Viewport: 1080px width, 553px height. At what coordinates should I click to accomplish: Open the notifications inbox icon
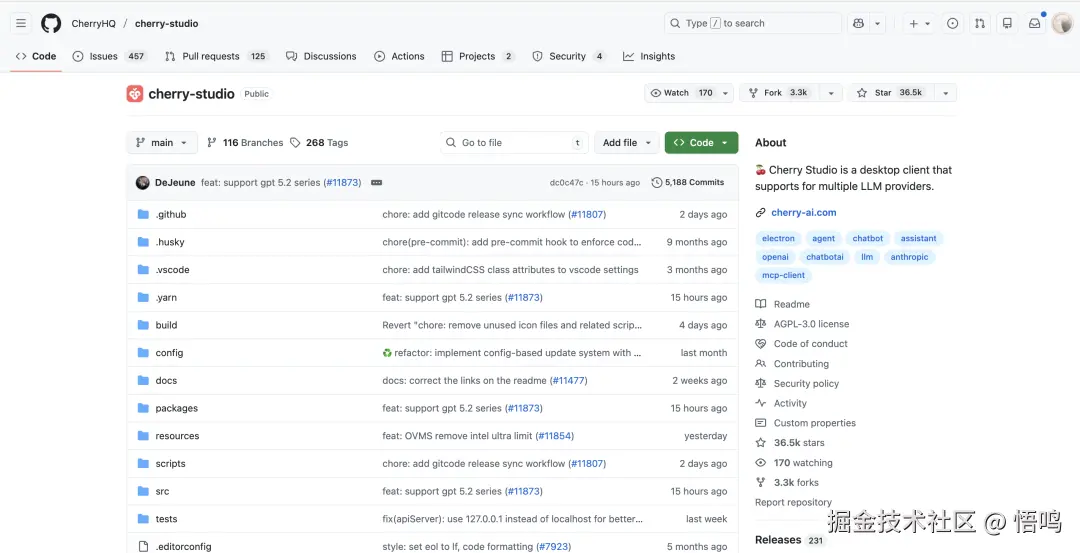(1035, 23)
